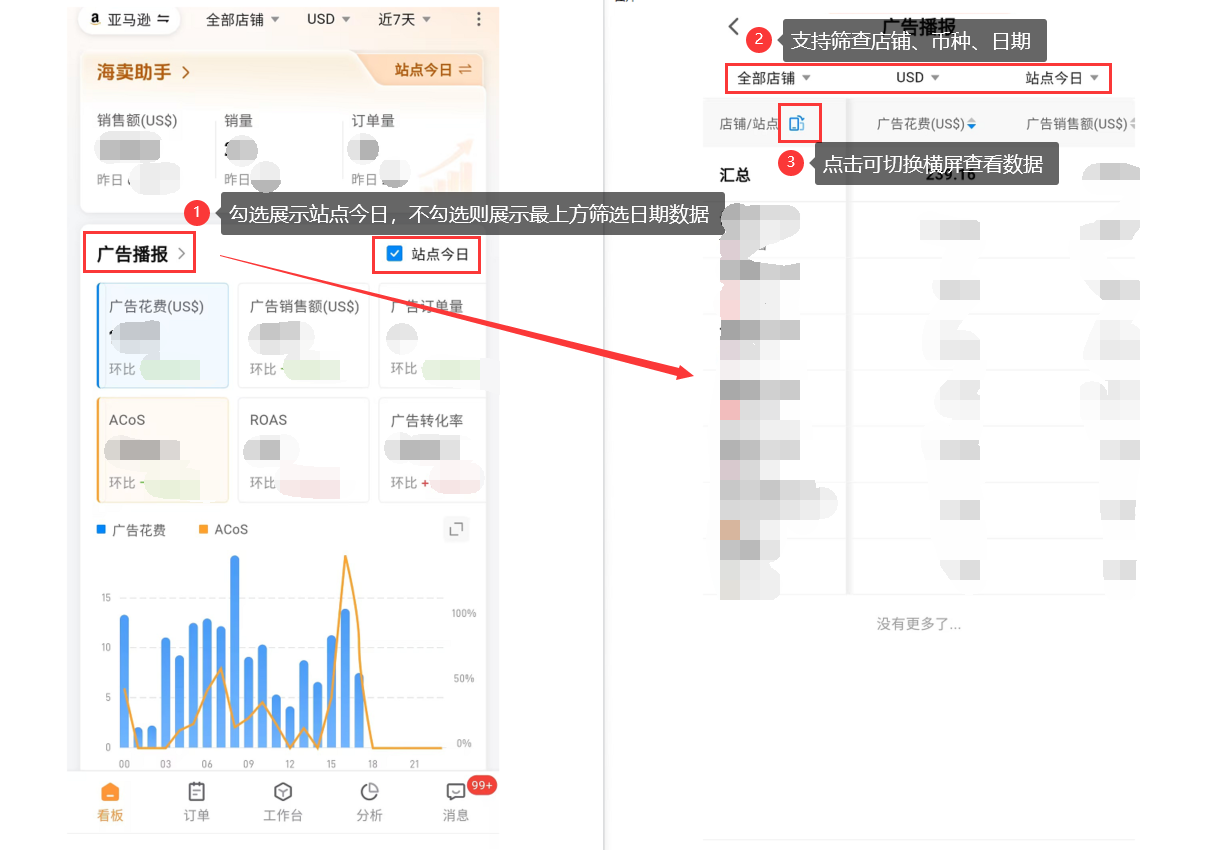Select the 广告销售额(US$) metric card
The image size is (1224, 850).
tap(303, 335)
